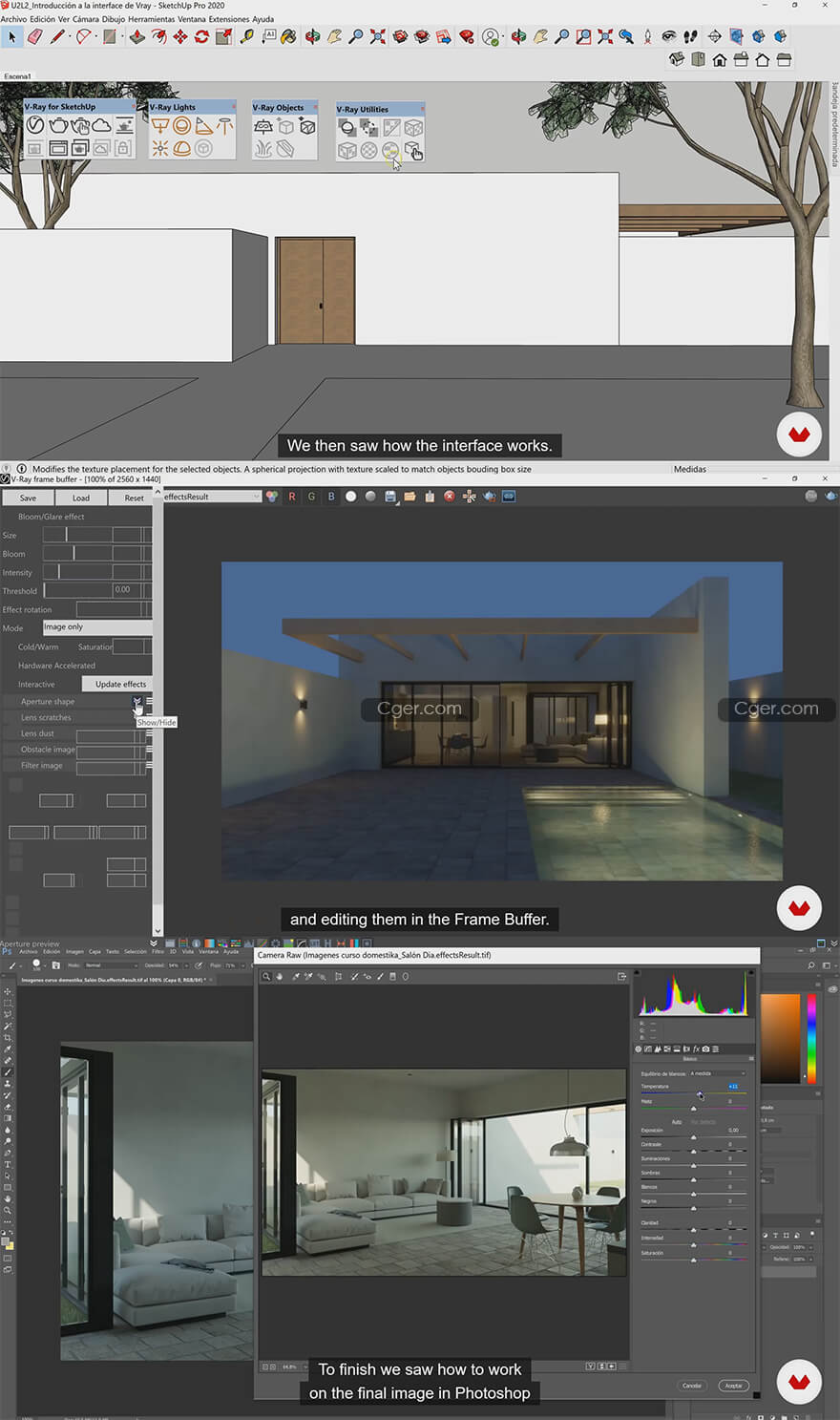This screenshot has width=840, height=1420.
Task: Open the Filter image options menu icon
Action: click(x=149, y=766)
